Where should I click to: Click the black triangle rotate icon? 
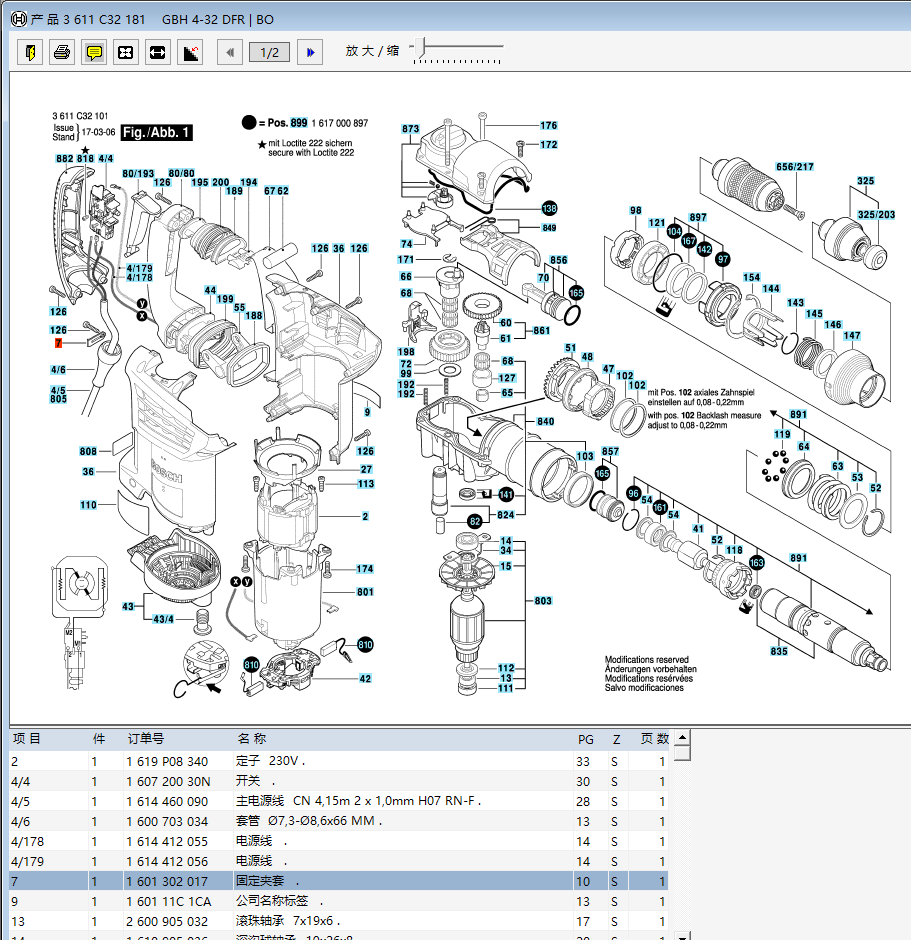click(x=190, y=53)
